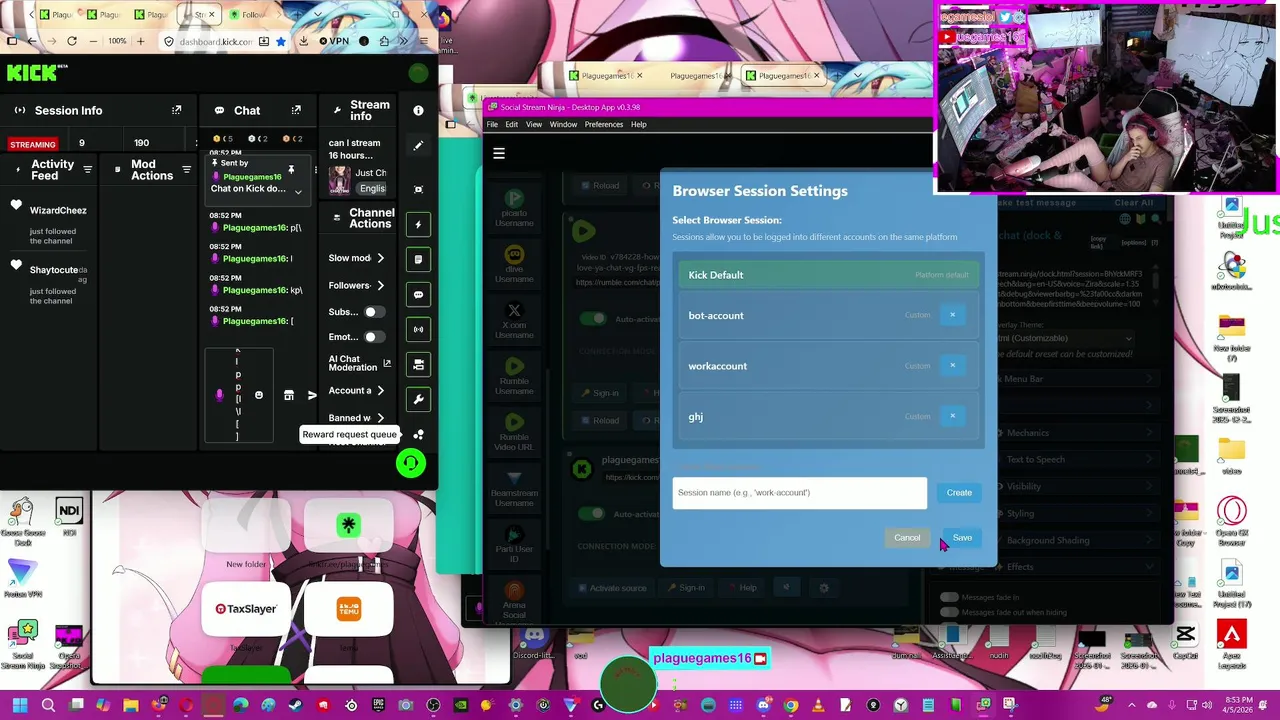Viewport: 1280px width, 720px height.
Task: Select the ghj session row
Action: point(829,416)
